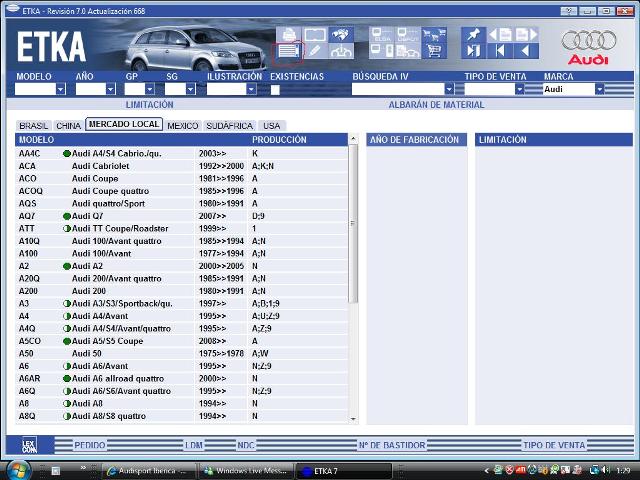Click Nº DE BASTIDOR in bottom bar
Image resolution: width=640 pixels, height=480 pixels.
click(x=392, y=445)
